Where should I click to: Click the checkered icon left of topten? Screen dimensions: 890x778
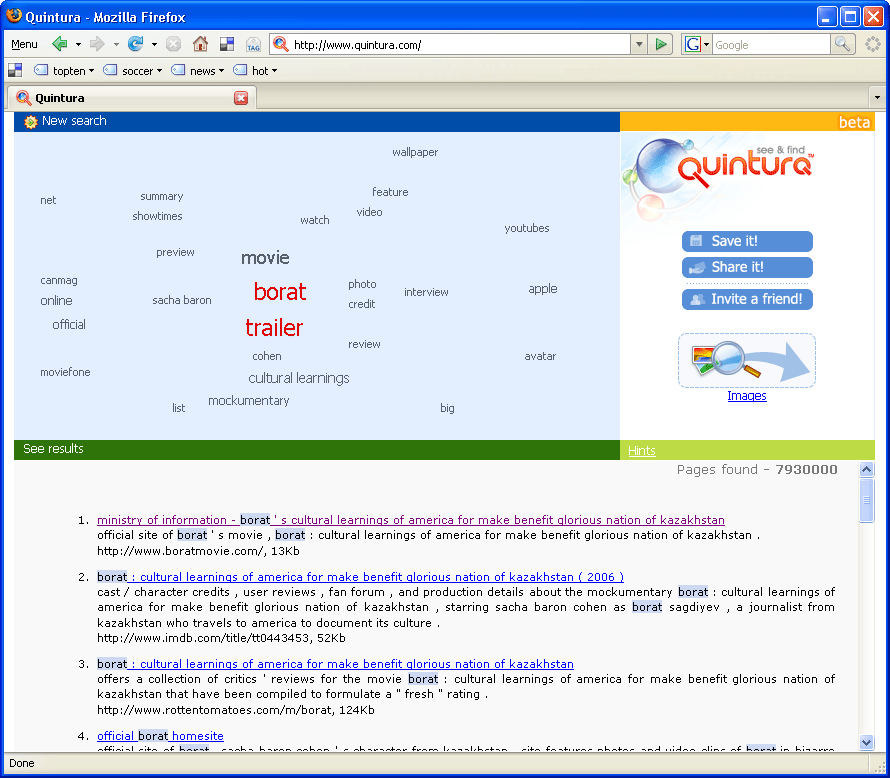15,70
